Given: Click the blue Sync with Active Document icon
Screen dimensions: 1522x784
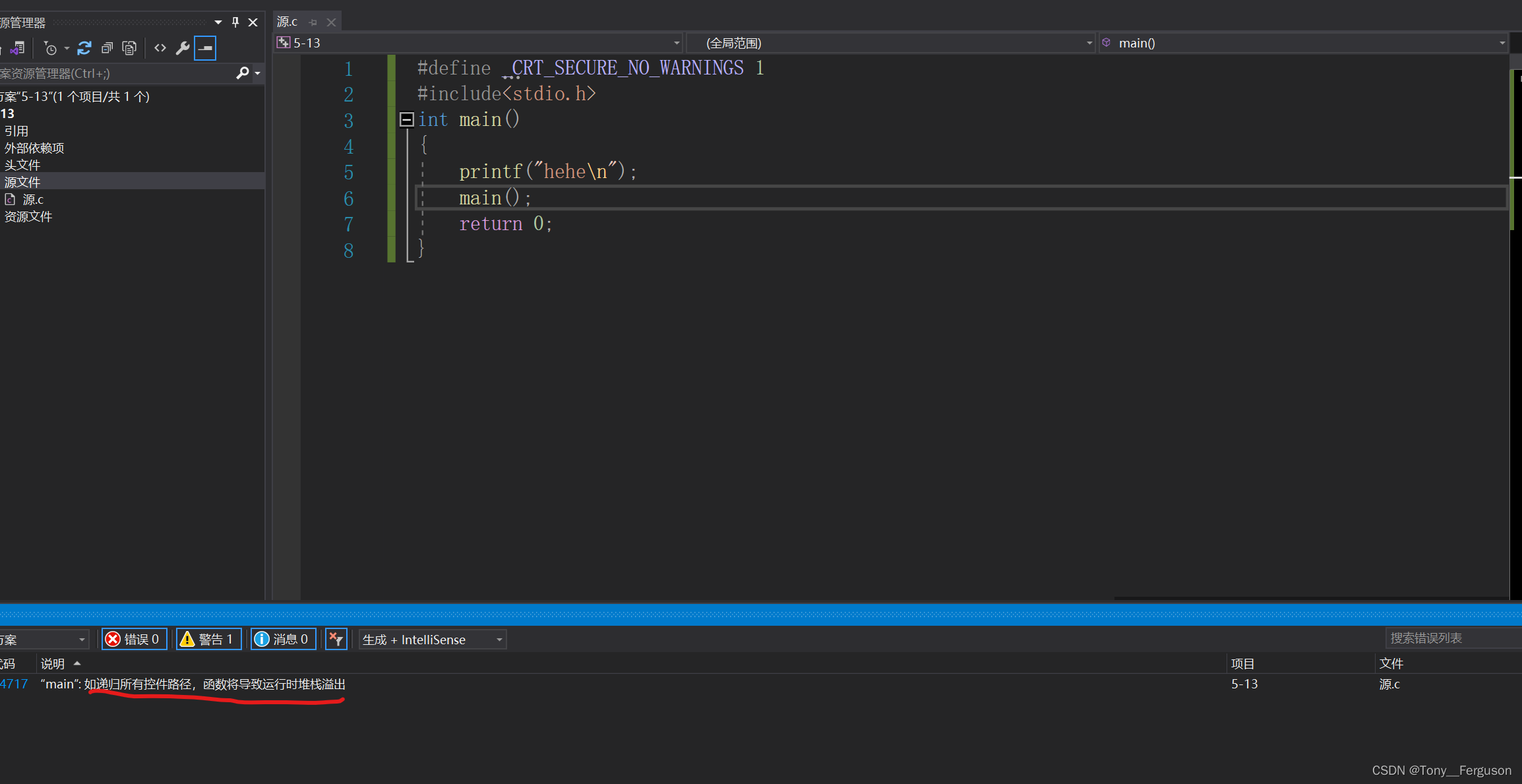Looking at the screenshot, I should [x=84, y=48].
